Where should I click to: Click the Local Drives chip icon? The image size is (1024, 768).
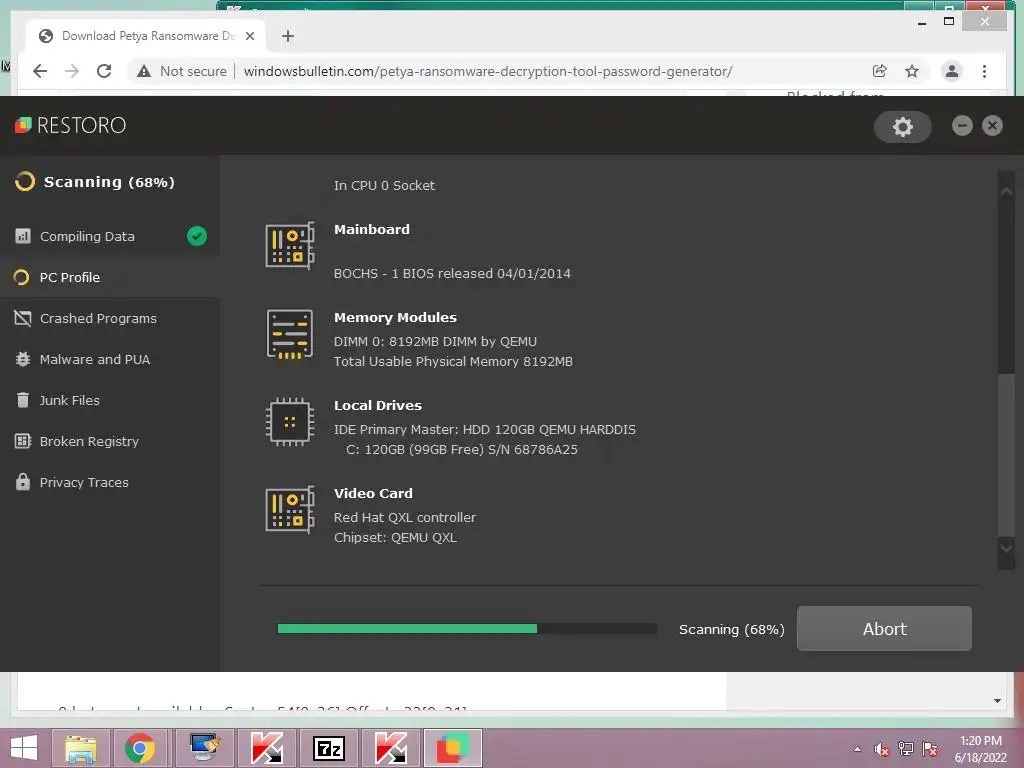click(290, 422)
